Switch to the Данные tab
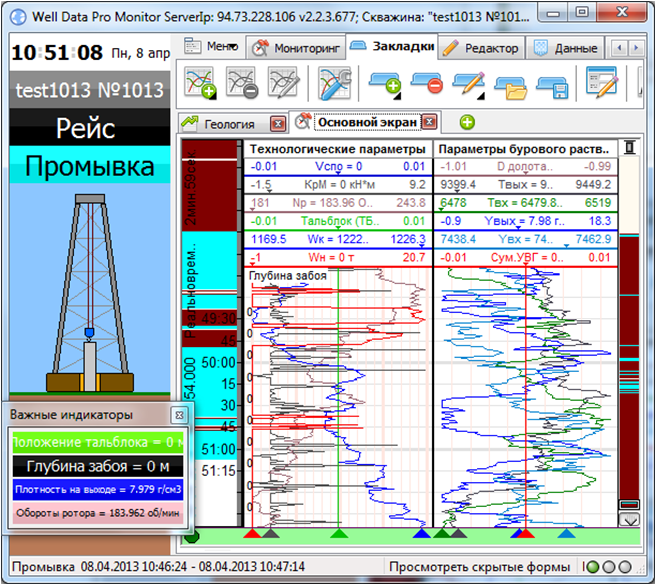The width and height of the screenshot is (656, 585). [565, 49]
